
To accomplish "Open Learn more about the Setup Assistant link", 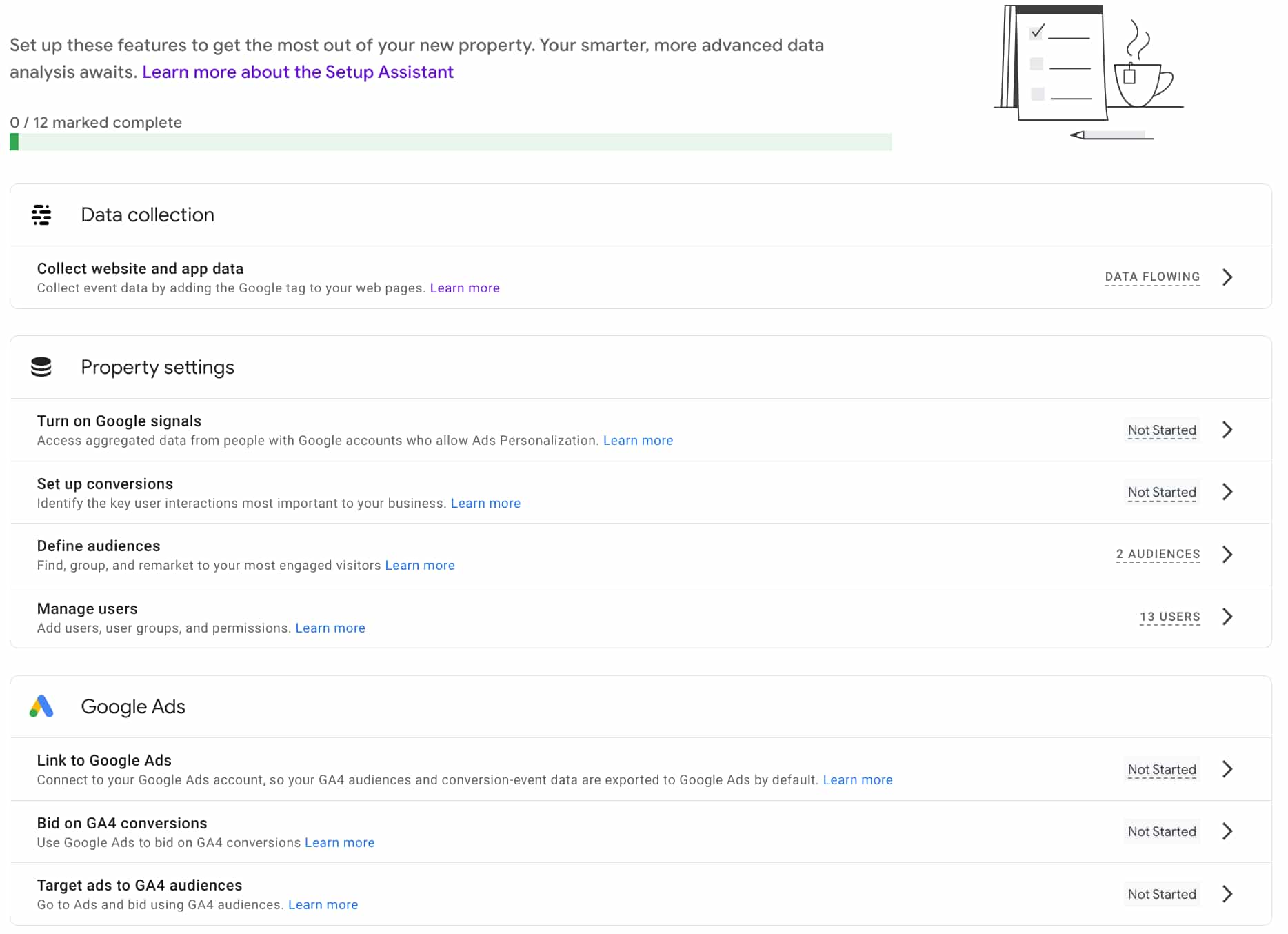I will [x=298, y=72].
